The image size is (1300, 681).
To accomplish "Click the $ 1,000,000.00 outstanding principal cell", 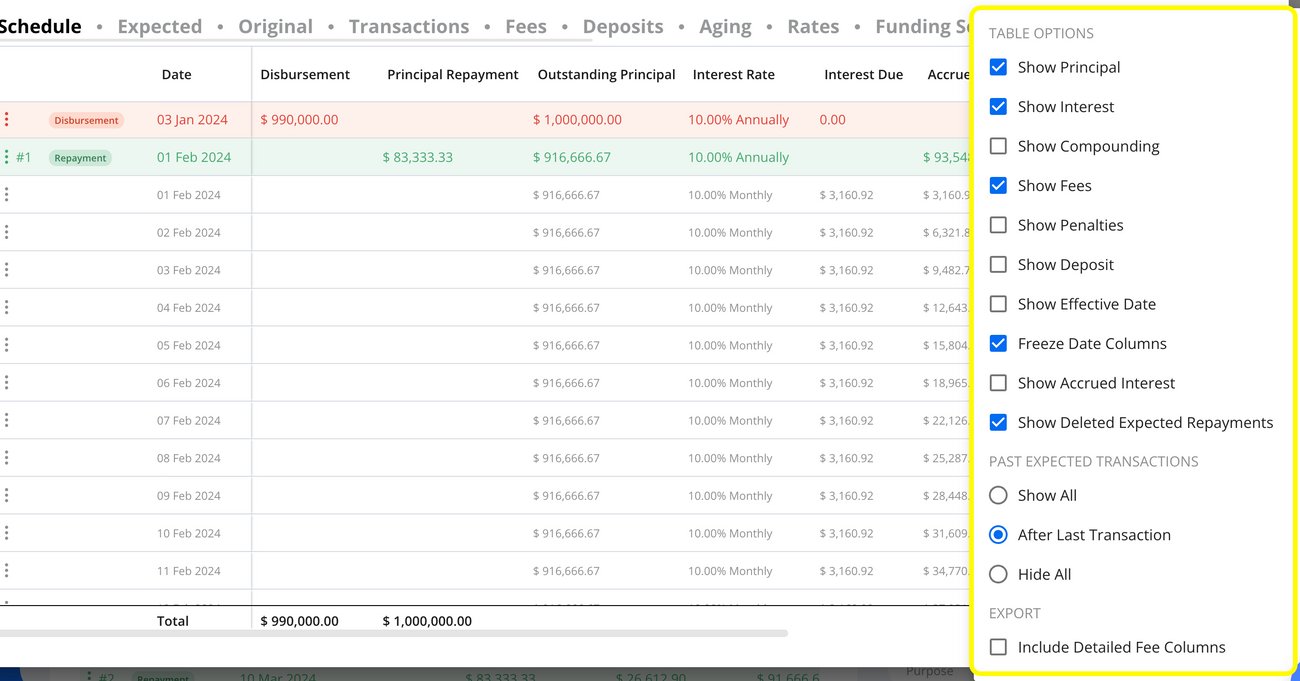I will (x=577, y=119).
